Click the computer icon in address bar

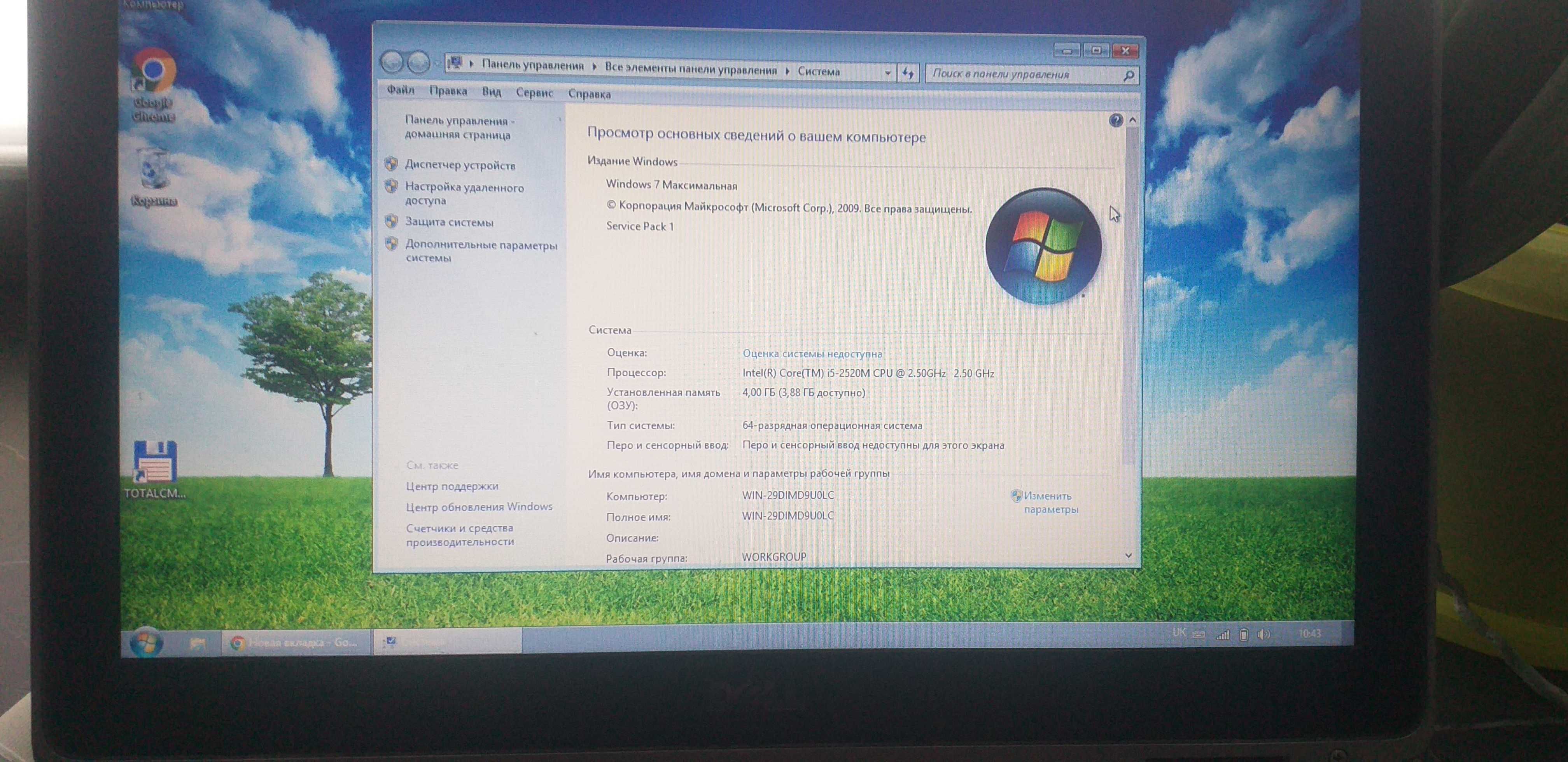[x=455, y=63]
